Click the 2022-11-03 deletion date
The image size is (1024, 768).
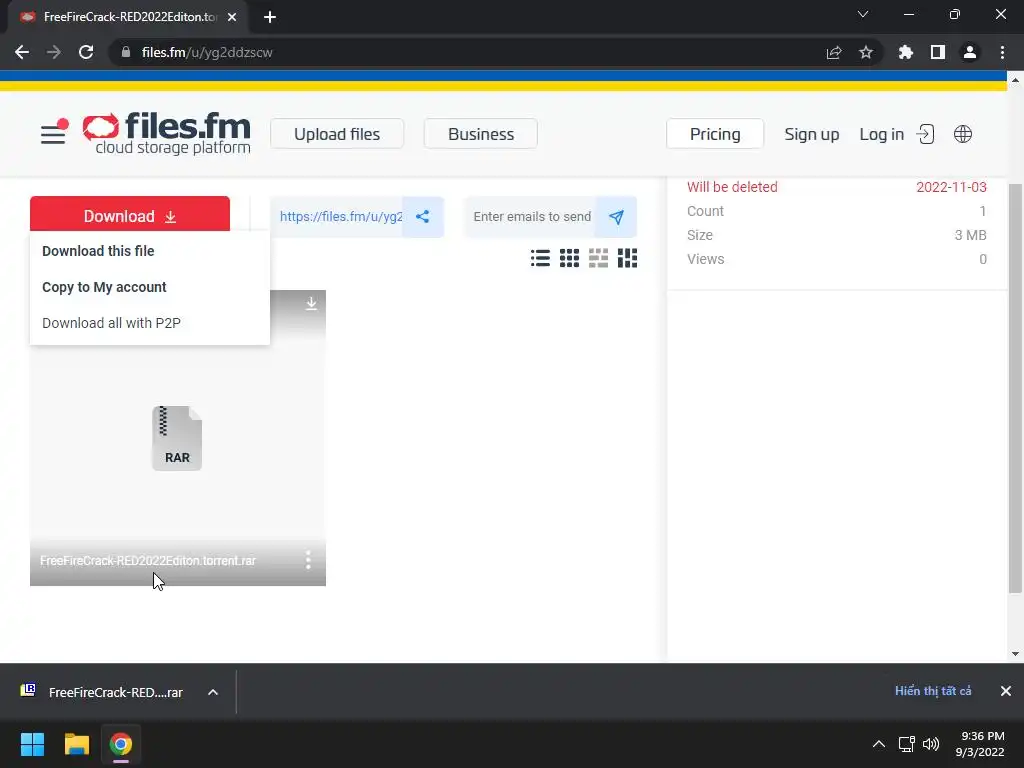(x=951, y=187)
